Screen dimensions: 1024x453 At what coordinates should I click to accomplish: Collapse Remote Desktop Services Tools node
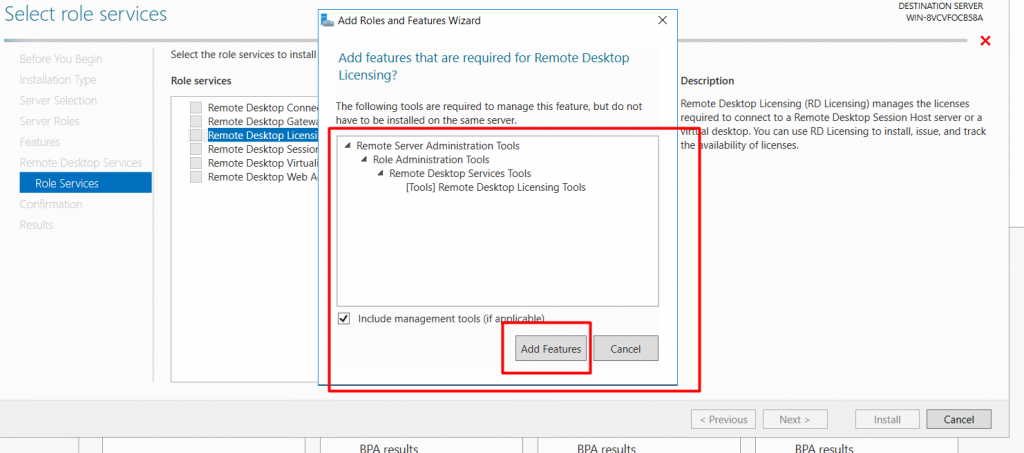tap(380, 174)
